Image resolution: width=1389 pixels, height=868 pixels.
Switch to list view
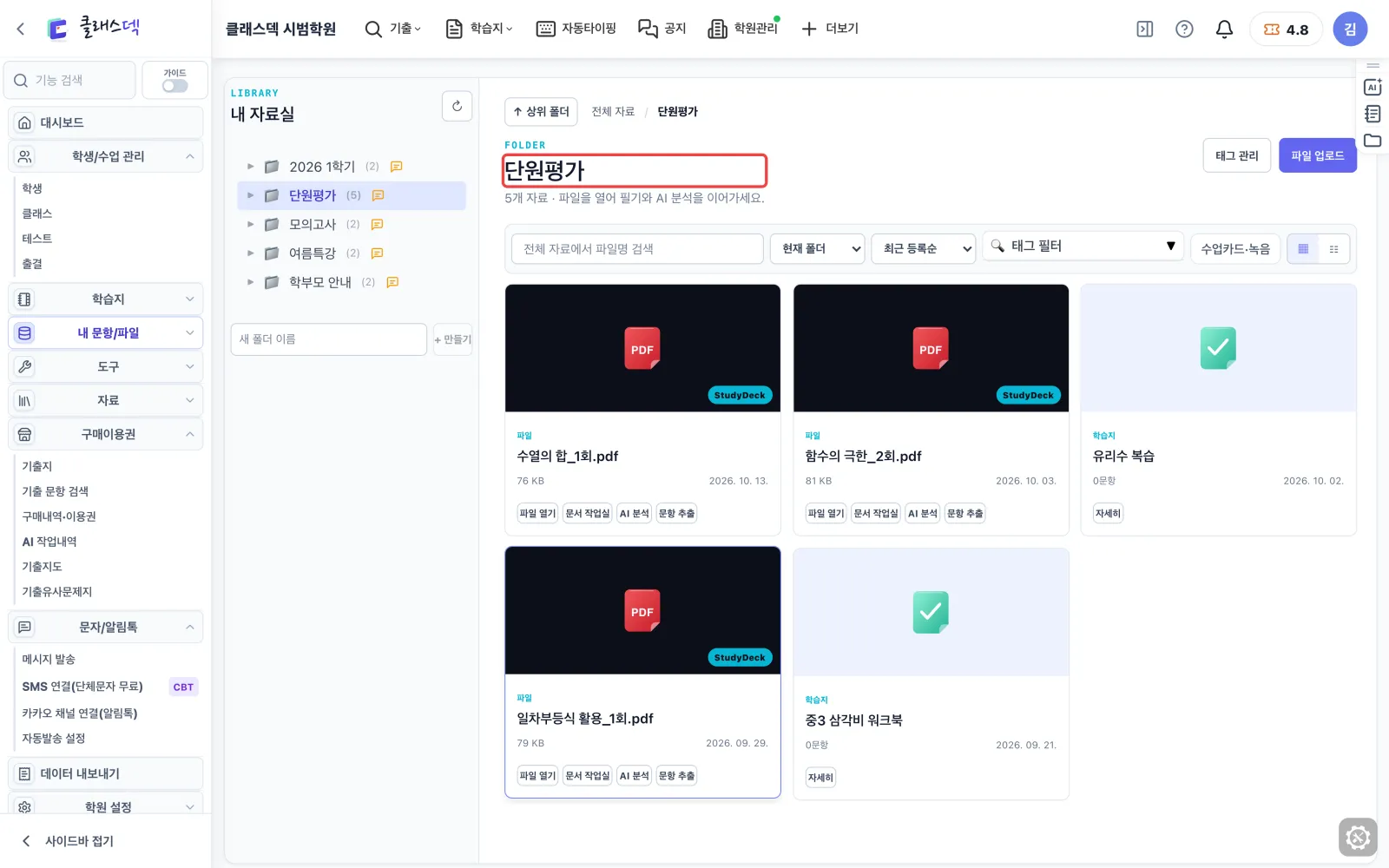pos(1334,249)
